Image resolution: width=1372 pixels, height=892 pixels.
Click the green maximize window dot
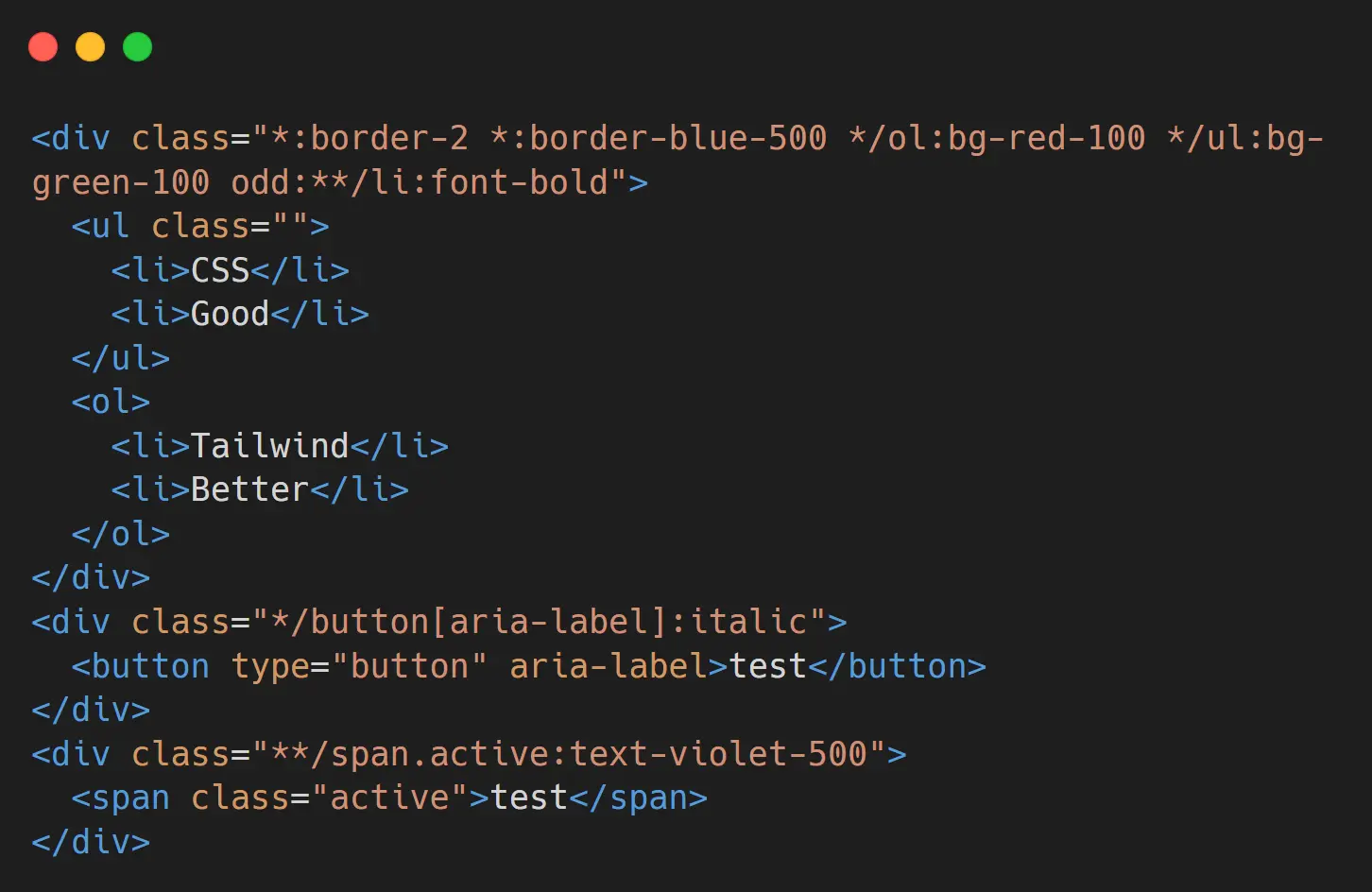point(138,46)
